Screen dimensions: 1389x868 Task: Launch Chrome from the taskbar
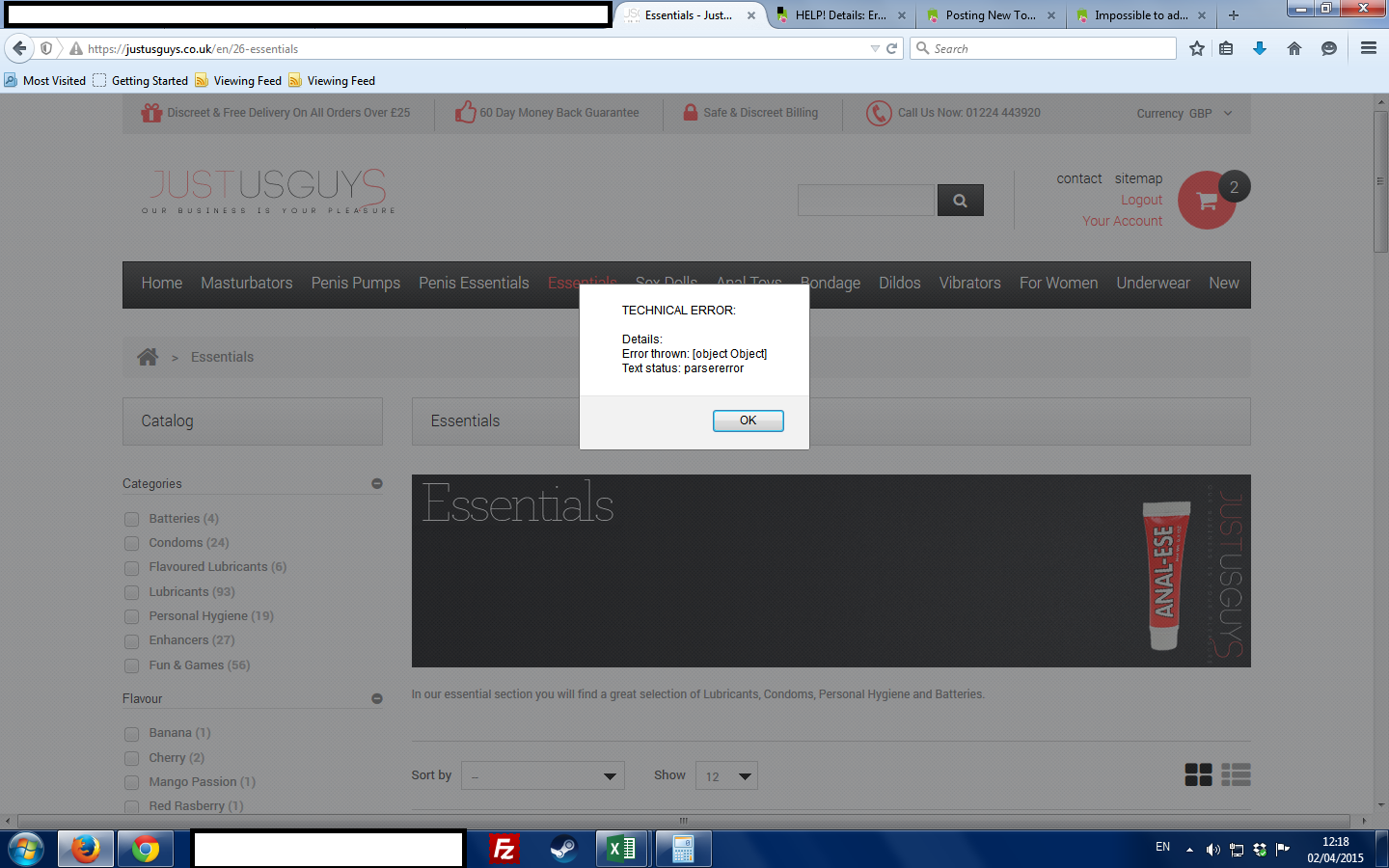pyautogui.click(x=146, y=849)
